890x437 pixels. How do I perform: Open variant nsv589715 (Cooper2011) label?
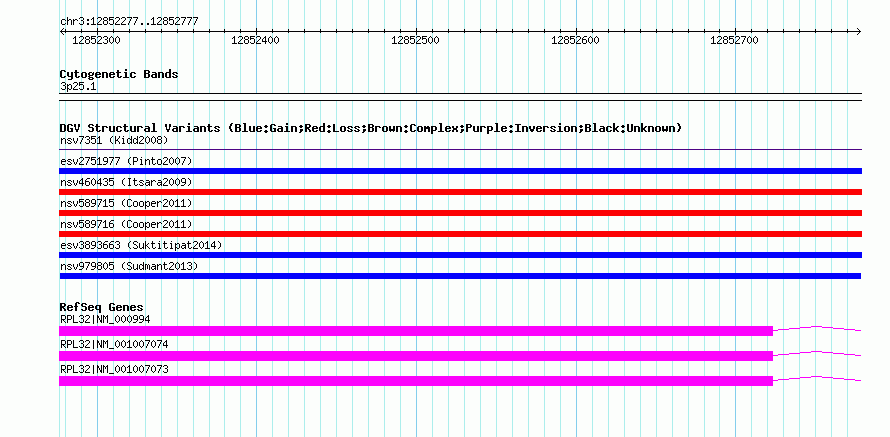tap(126, 203)
